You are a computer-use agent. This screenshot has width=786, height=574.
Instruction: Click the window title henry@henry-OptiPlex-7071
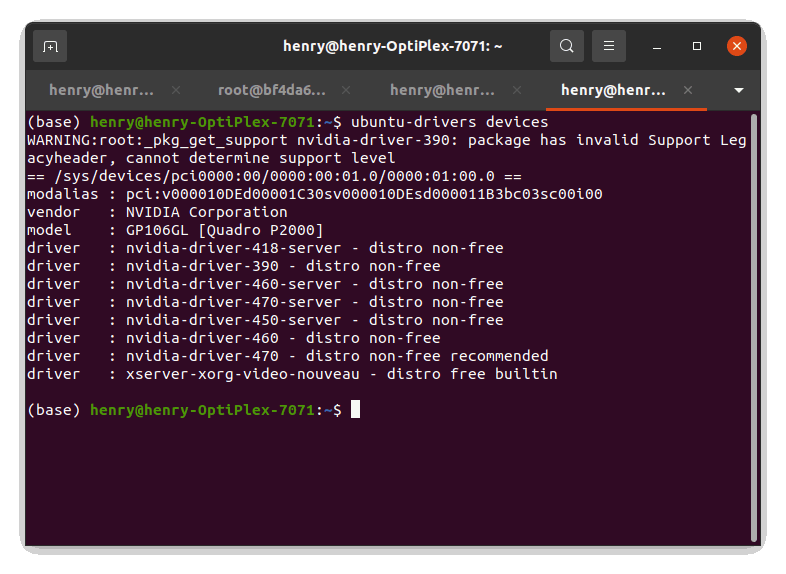click(x=392, y=46)
